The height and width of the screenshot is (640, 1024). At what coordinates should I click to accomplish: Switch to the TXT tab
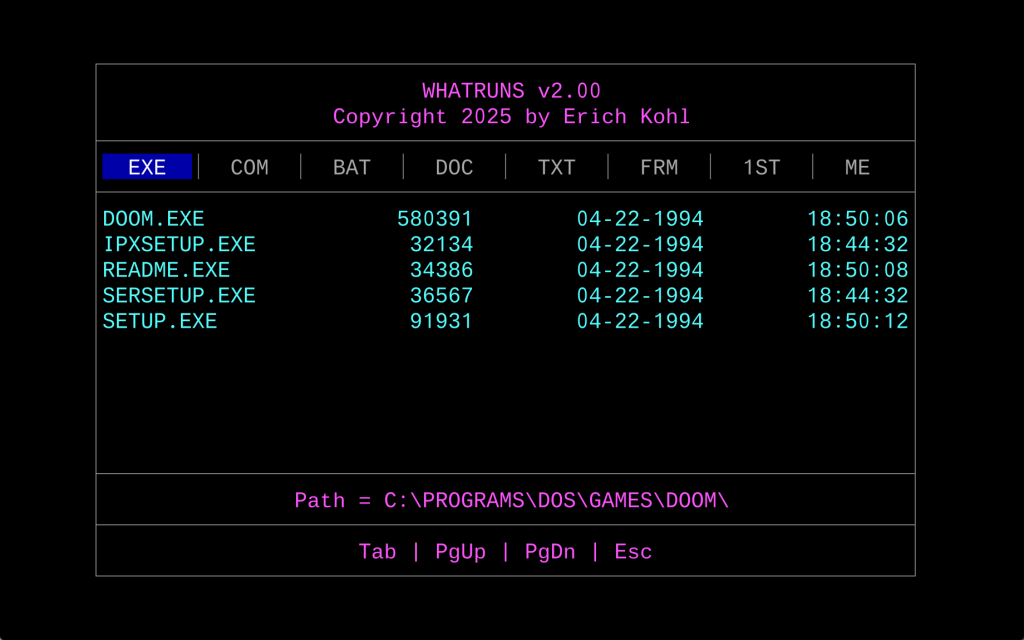556,167
